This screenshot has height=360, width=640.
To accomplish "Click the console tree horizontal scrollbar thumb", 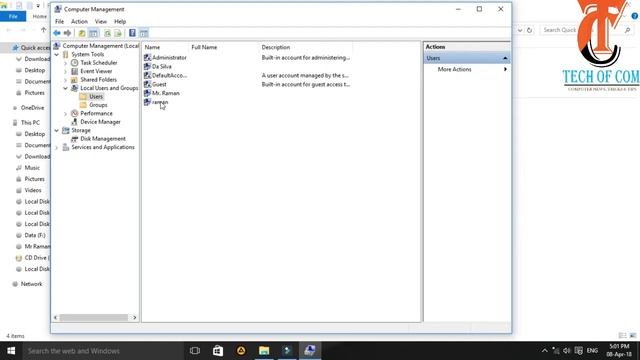I will tap(94, 318).
